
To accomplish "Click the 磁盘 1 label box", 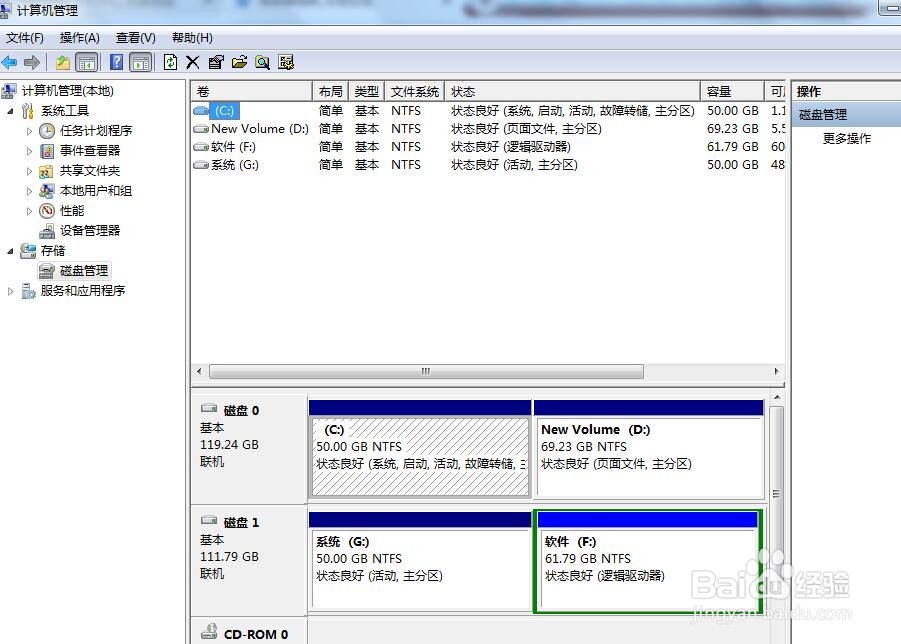I will (250, 561).
